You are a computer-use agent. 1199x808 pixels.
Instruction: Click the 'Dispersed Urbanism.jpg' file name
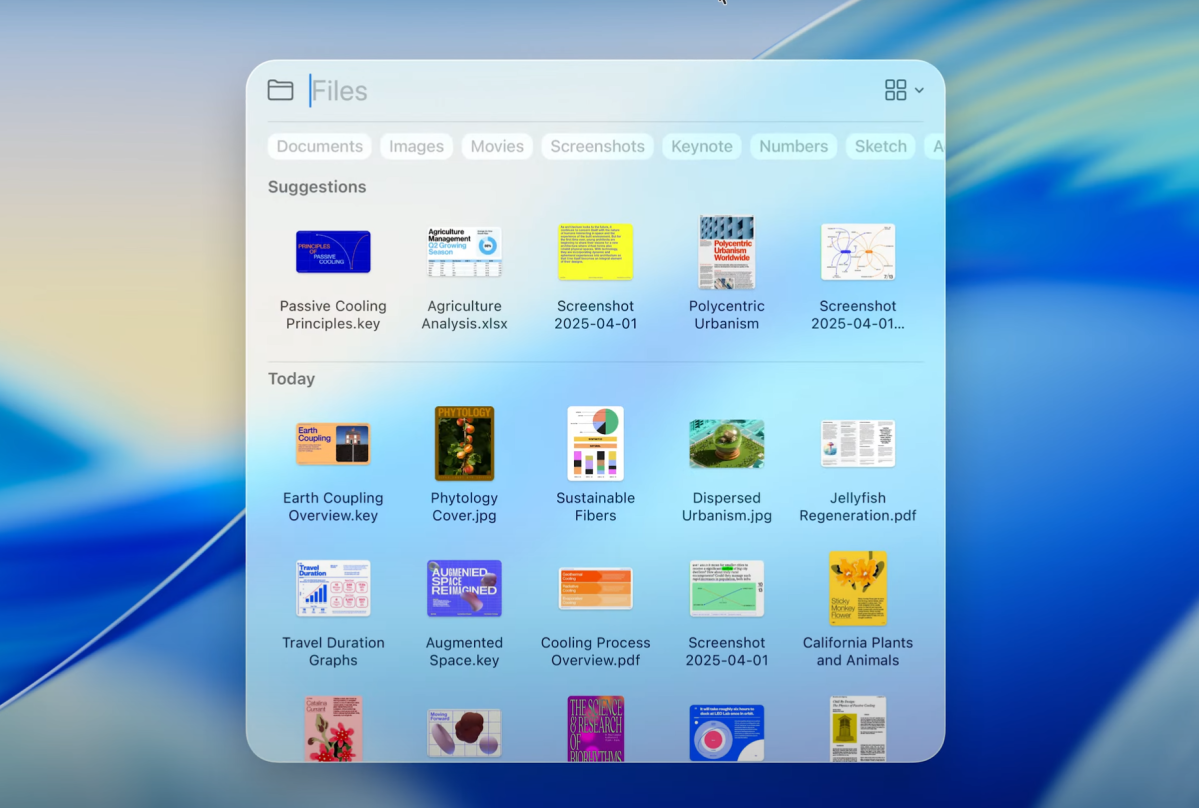[726, 507]
